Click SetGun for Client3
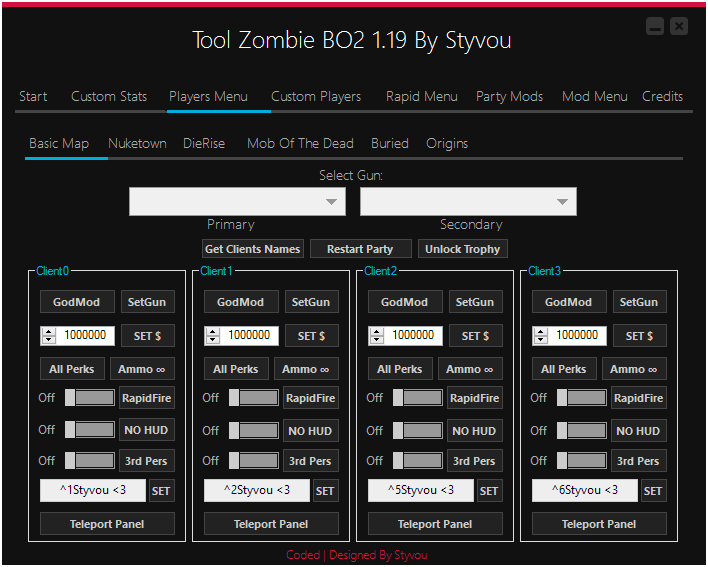Screen dimensions: 708x567 [639, 302]
